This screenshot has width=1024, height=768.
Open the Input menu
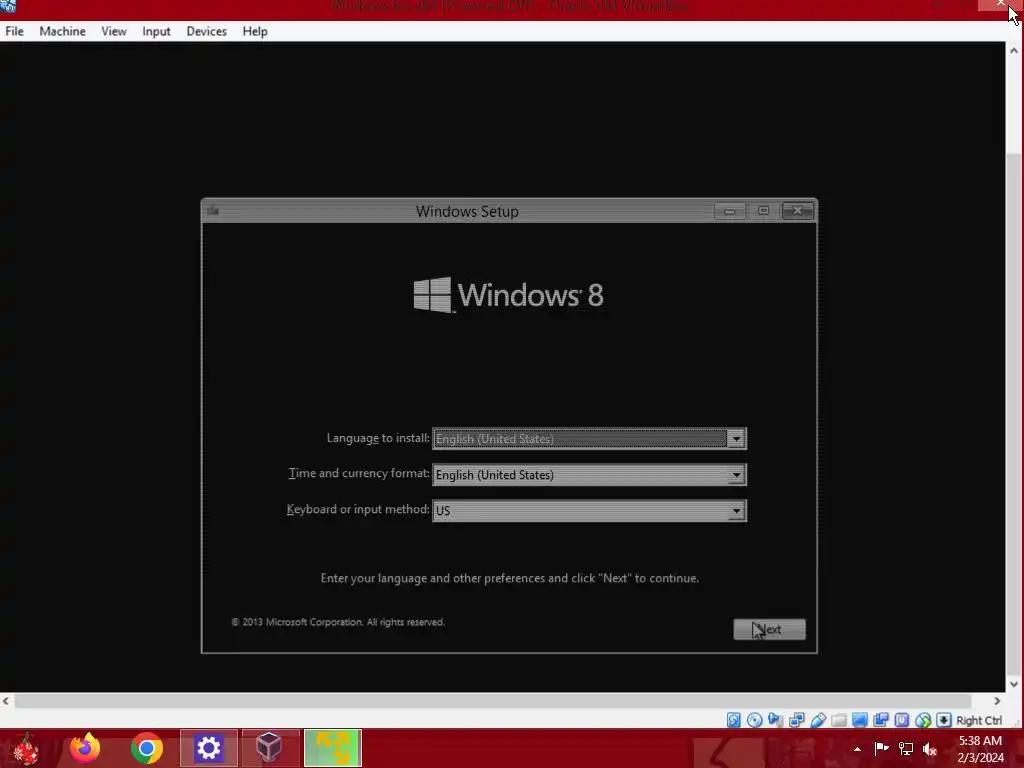click(156, 31)
